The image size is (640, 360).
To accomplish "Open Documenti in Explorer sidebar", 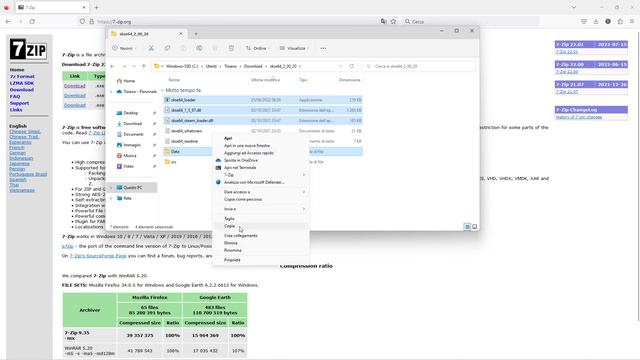I will pos(133,134).
